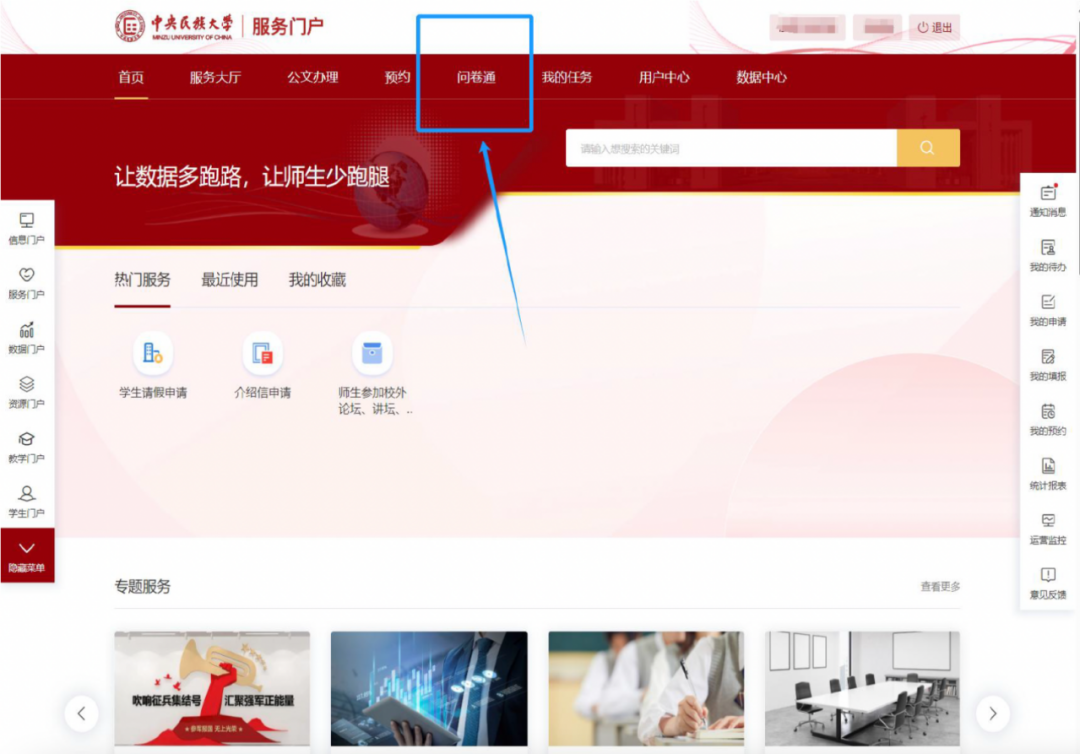
Task: View 我的填报 form submissions icon
Action: pos(1047,365)
